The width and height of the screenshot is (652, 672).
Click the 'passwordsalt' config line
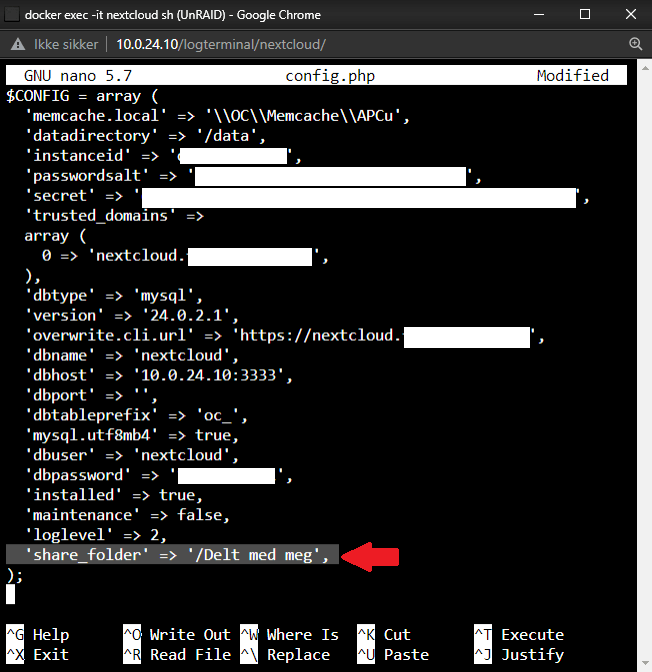point(253,176)
